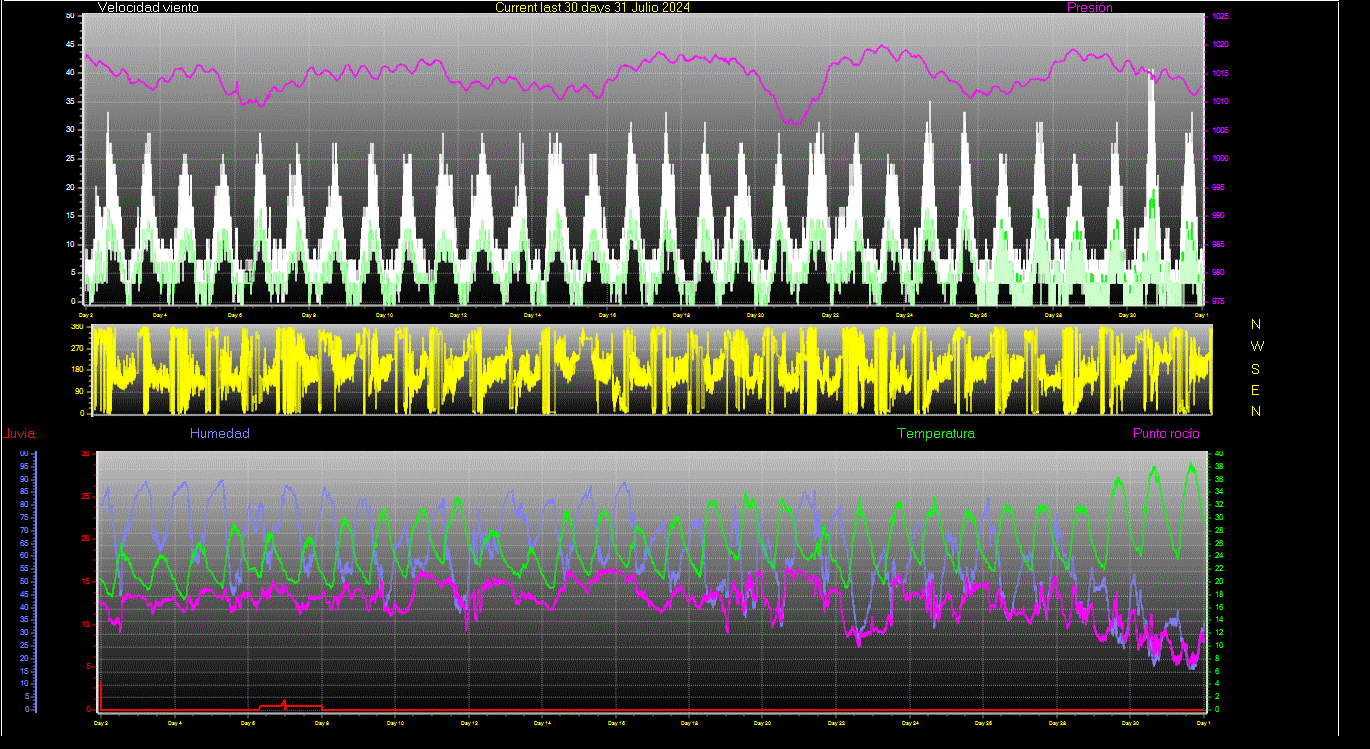Image resolution: width=1370 pixels, height=749 pixels.
Task: Click the 995 value on pressure axis
Action: (1218, 187)
